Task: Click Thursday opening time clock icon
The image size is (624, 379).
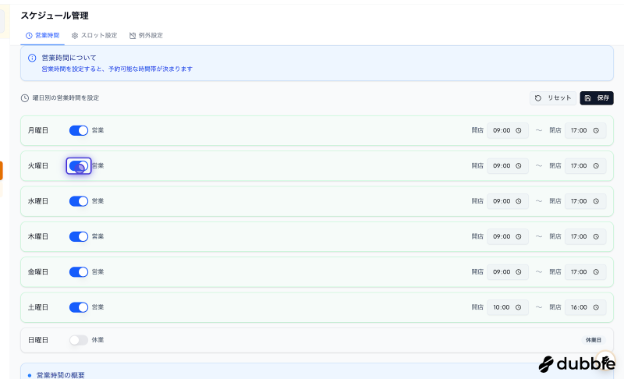Action: pos(519,236)
